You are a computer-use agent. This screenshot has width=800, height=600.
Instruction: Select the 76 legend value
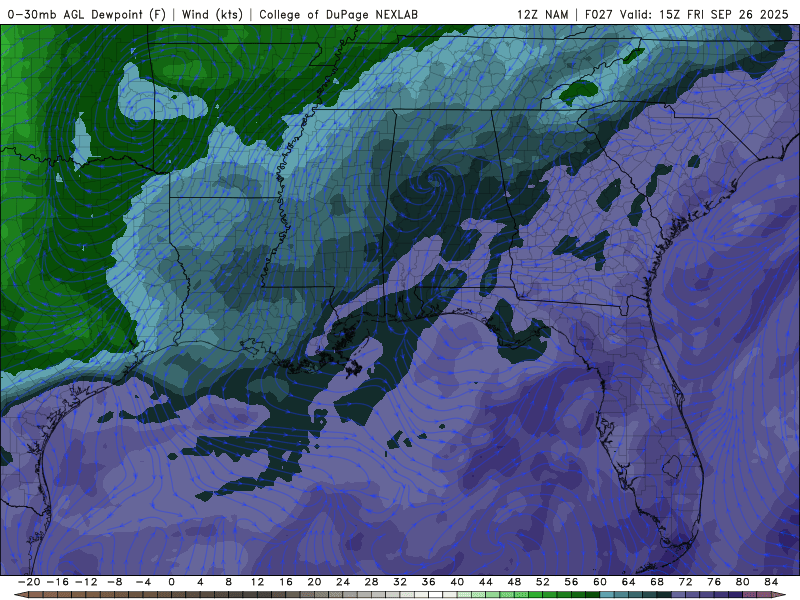714,582
